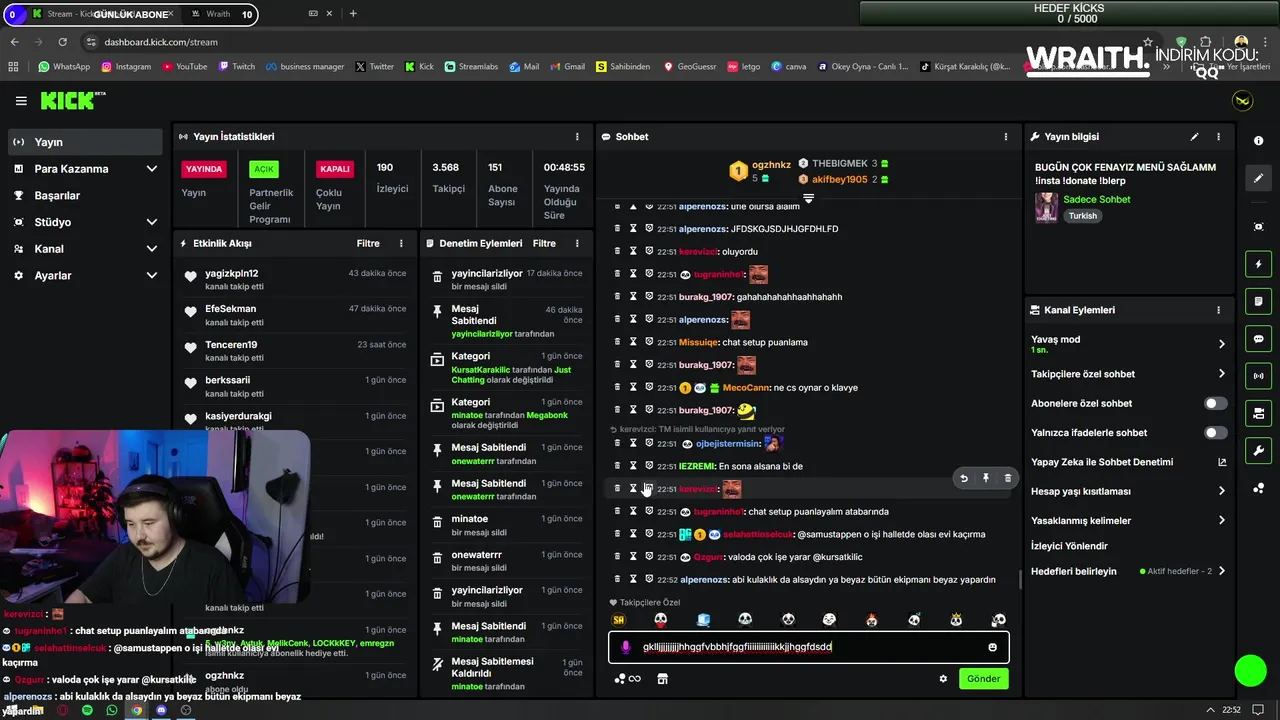Expand the Kanal sidebar section
Image resolution: width=1280 pixels, height=720 pixels.
click(x=86, y=249)
